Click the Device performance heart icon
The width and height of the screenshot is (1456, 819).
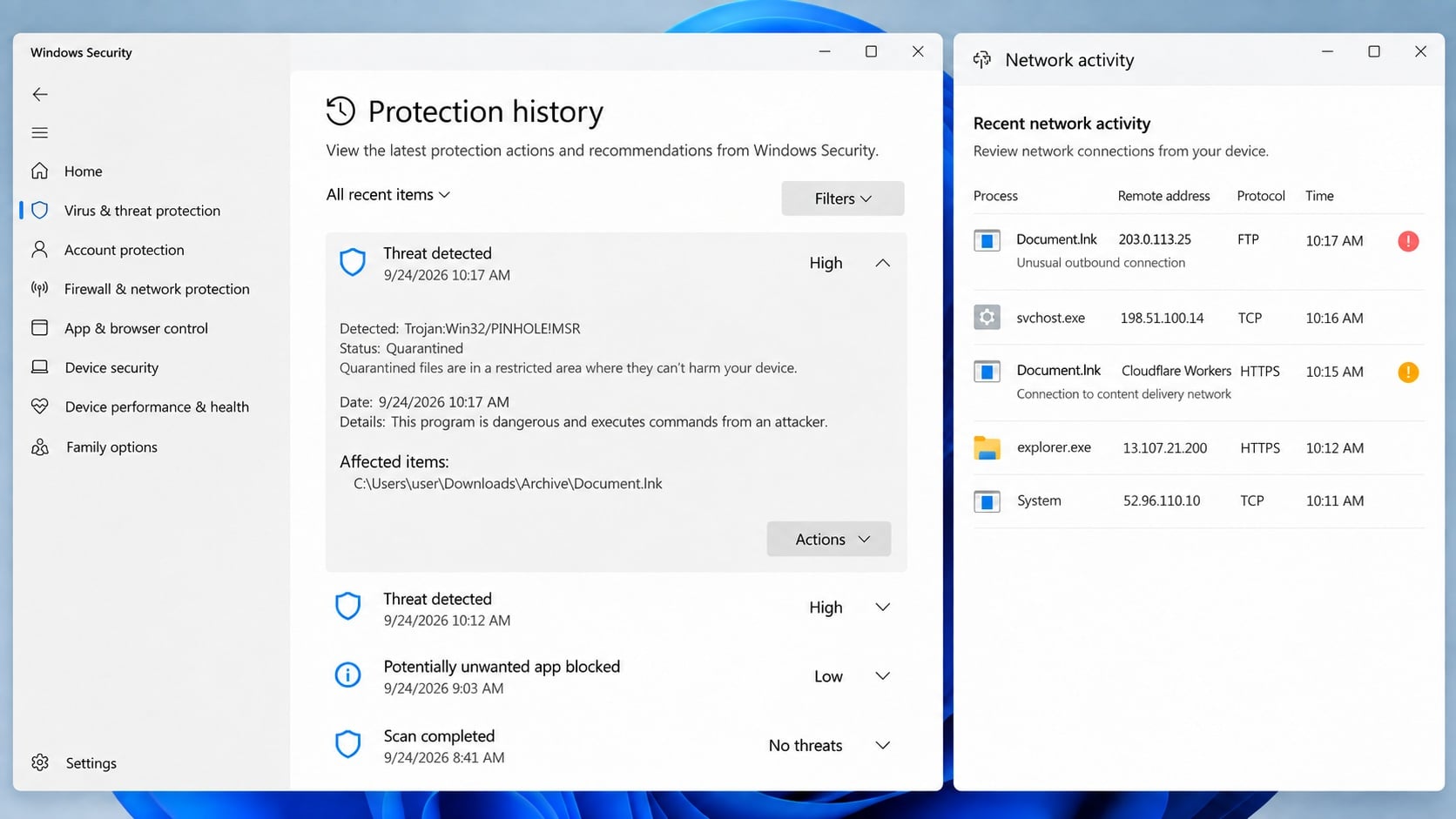point(40,406)
